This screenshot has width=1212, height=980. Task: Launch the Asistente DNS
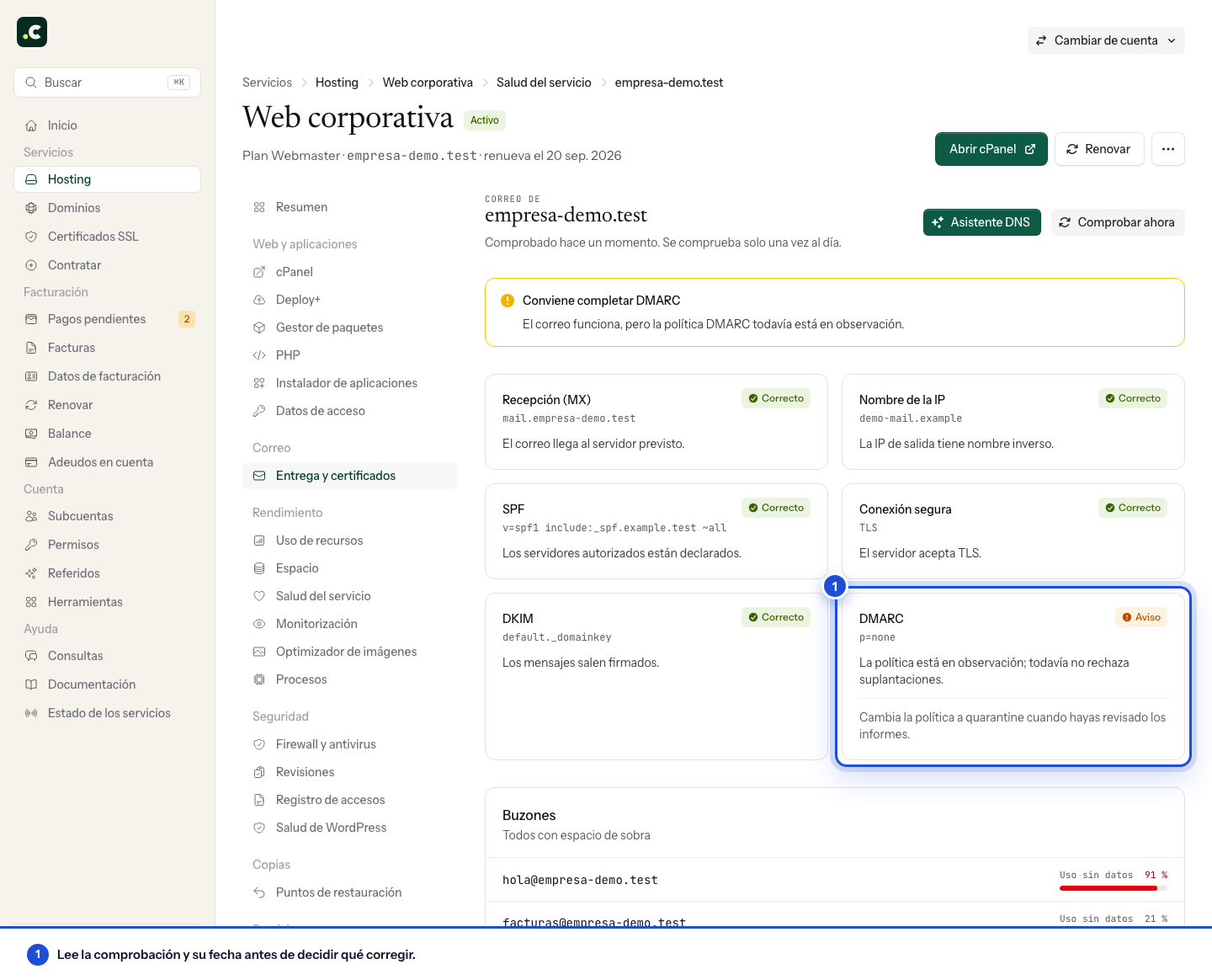tap(982, 222)
